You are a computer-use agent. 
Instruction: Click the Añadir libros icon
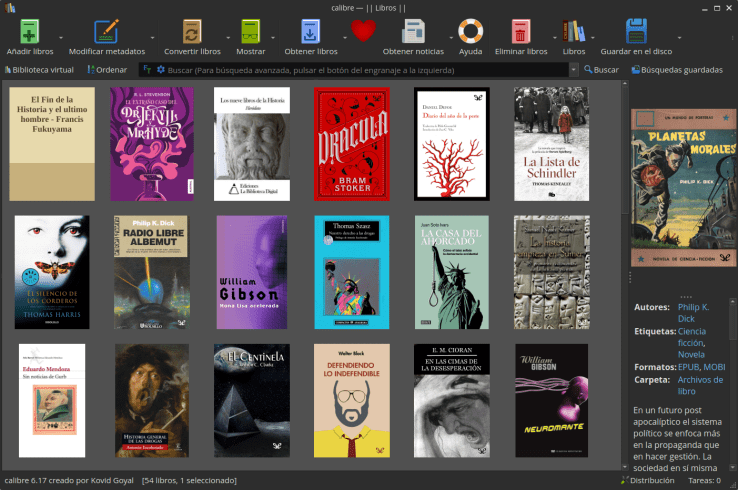[x=30, y=32]
